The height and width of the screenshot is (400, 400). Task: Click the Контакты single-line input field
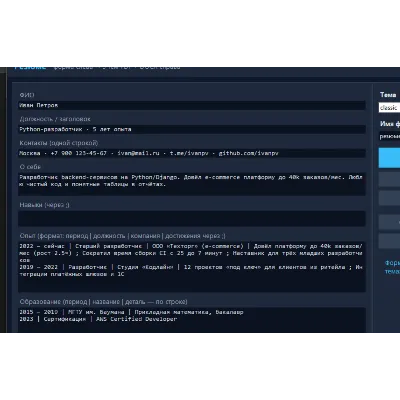(x=192, y=153)
